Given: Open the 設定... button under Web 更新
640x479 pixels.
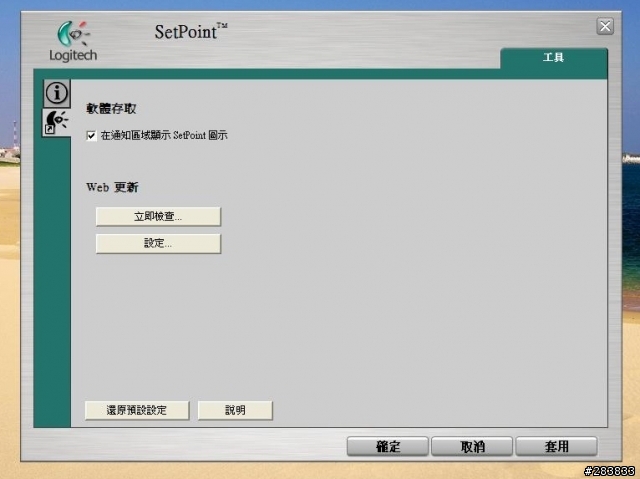Looking at the screenshot, I should [x=158, y=244].
